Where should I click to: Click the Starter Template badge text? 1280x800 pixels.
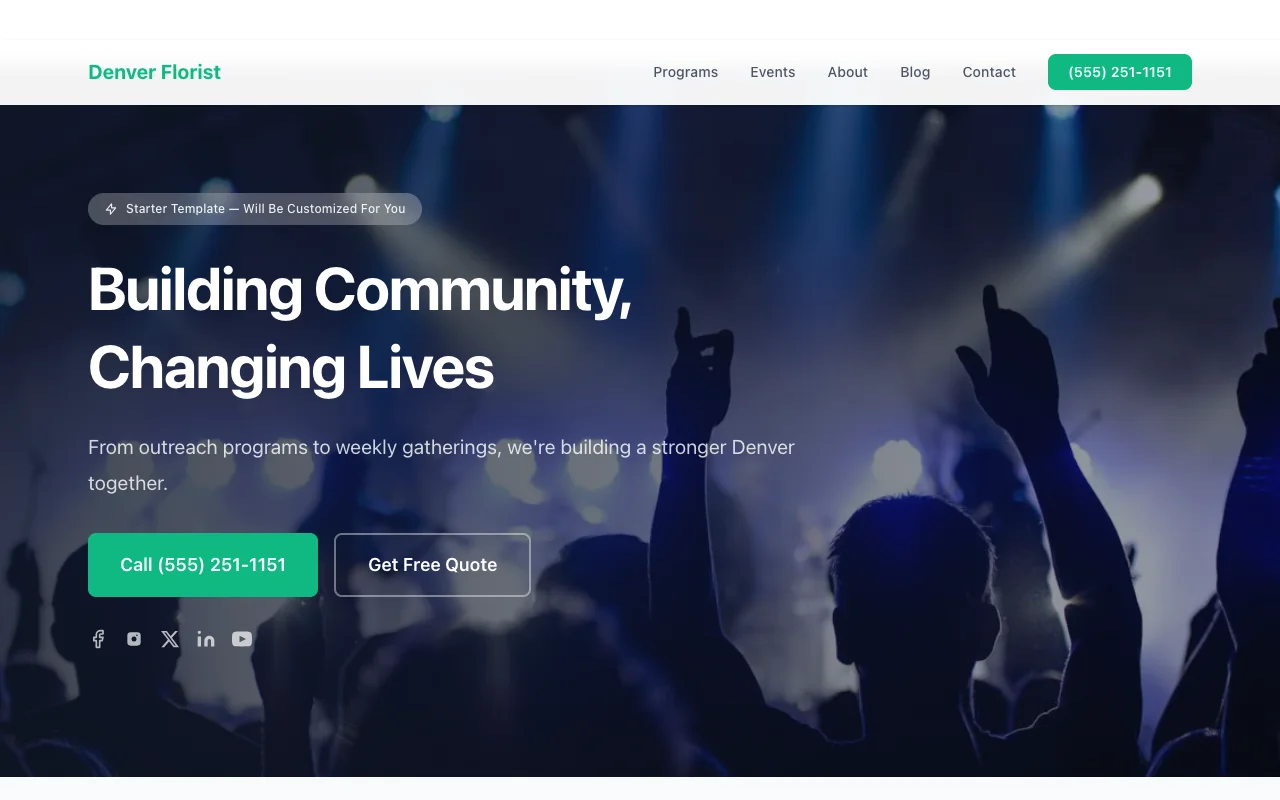265,209
